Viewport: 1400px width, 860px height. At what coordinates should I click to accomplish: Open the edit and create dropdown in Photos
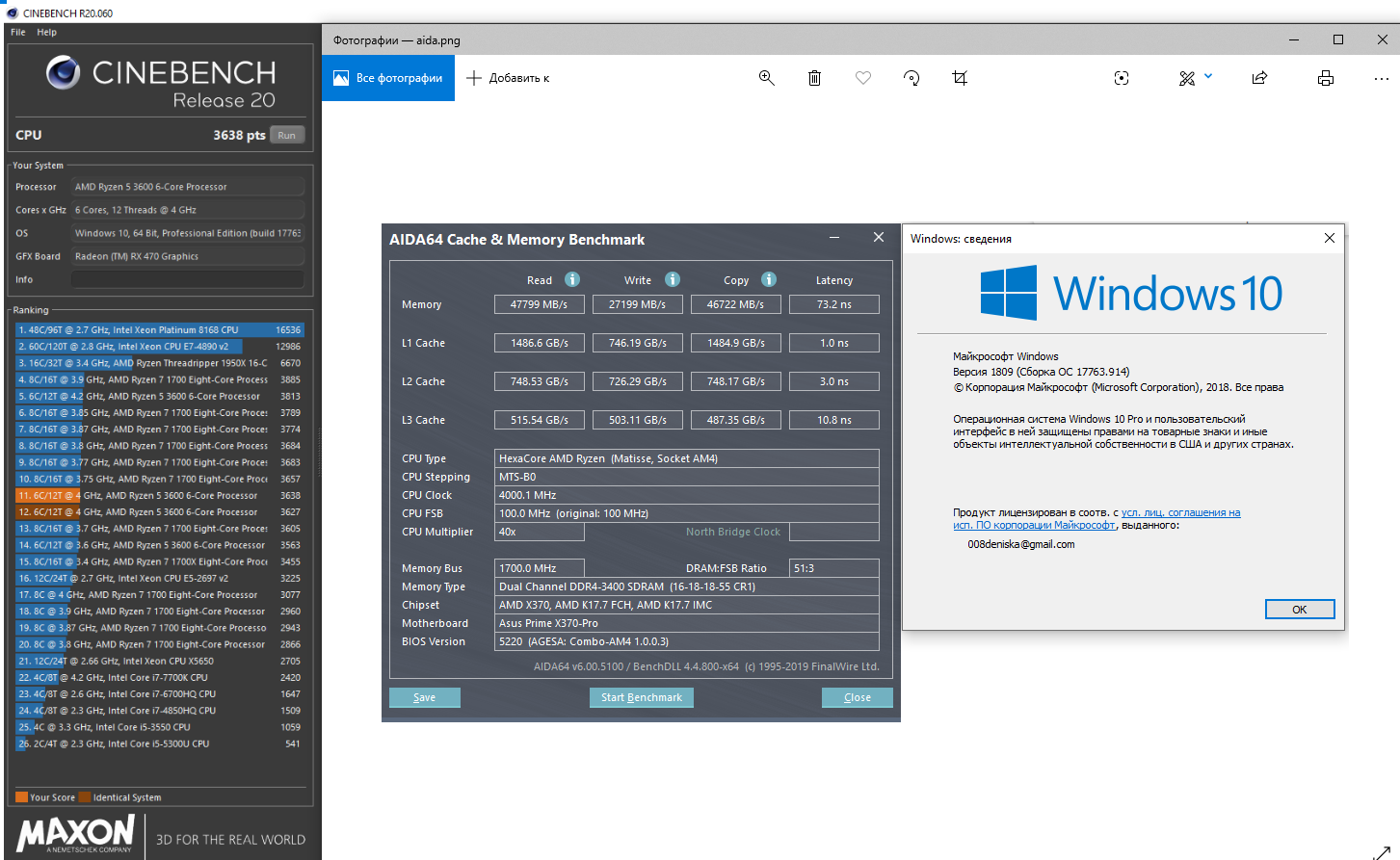(1195, 78)
